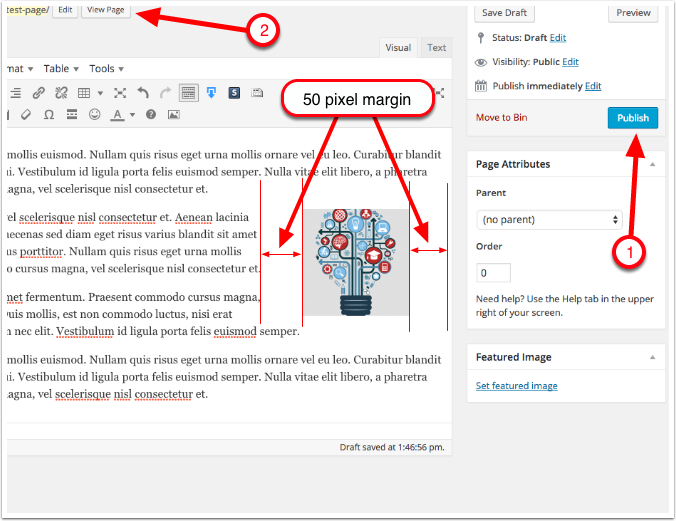Collapse the Page Attributes panel

[653, 164]
